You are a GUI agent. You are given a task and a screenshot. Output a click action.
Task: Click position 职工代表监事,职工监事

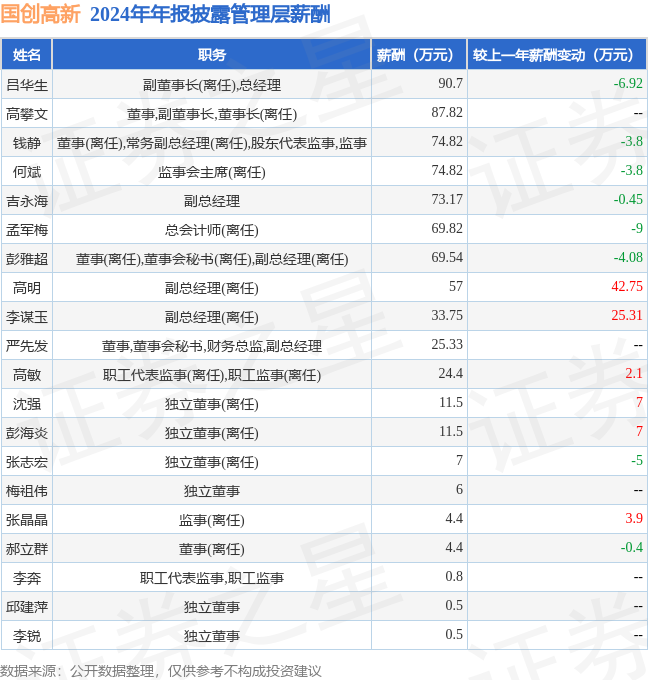pyautogui.click(x=212, y=578)
